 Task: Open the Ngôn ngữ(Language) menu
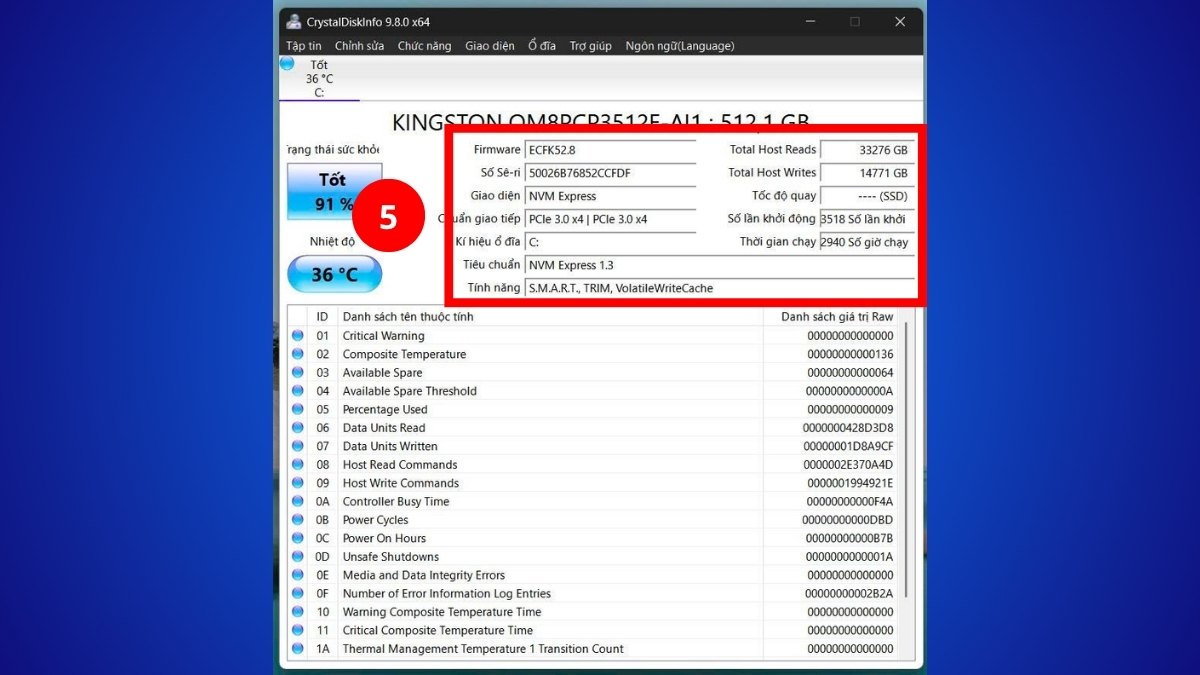pos(680,45)
